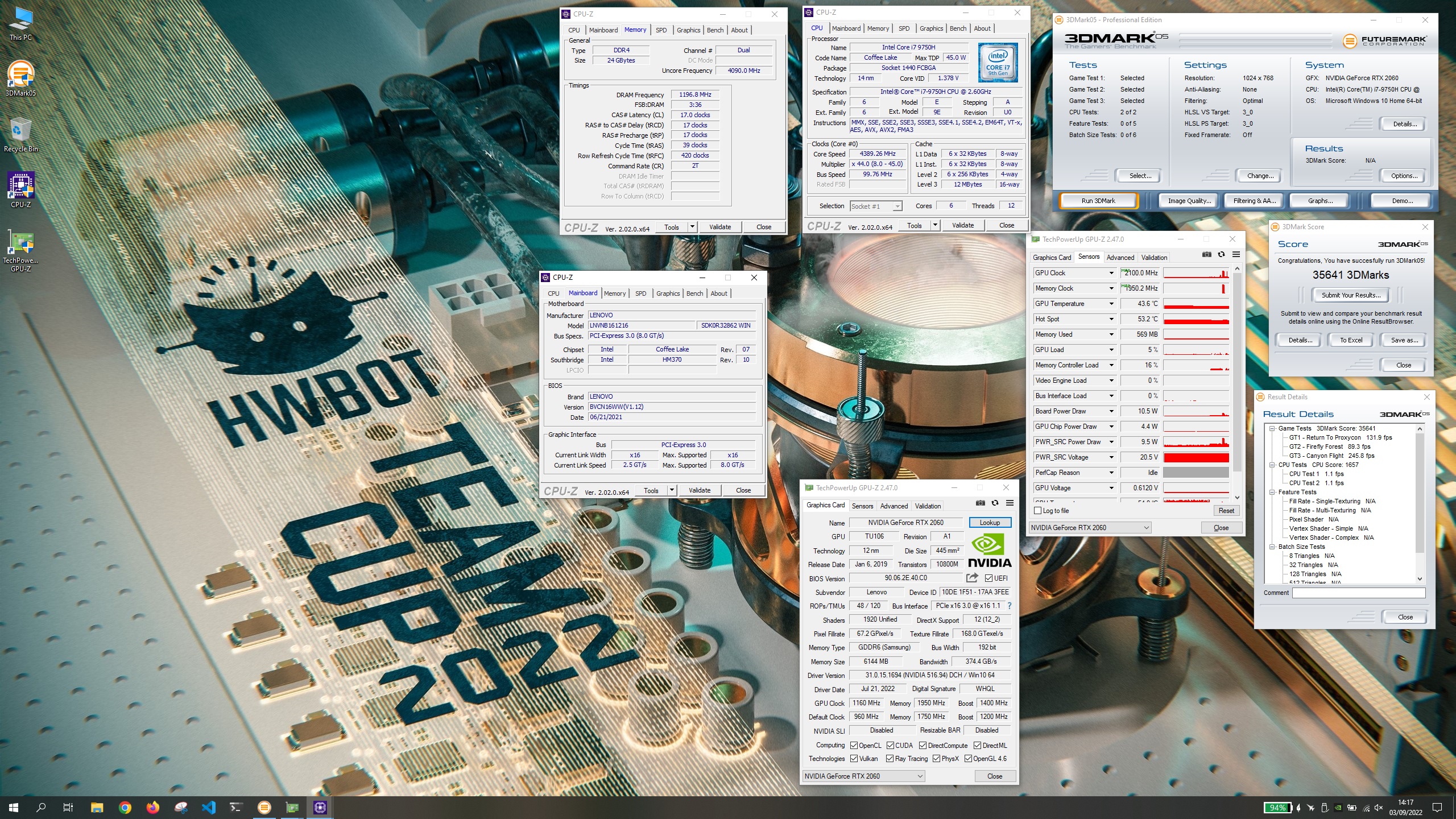Click Image Quality button in 3DMark05
Screen dimensions: 1456x819
(1188, 201)
